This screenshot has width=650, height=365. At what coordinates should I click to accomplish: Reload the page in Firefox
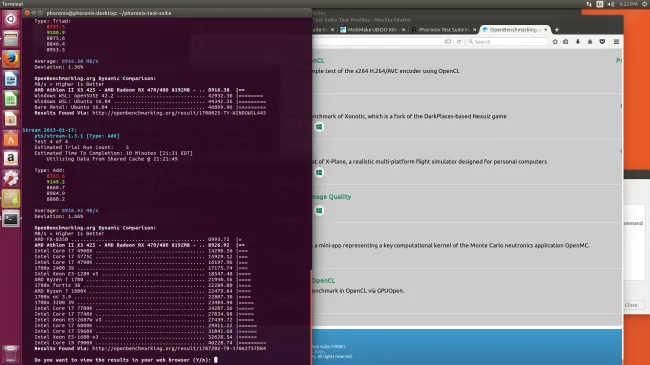pyautogui.click(x=458, y=41)
